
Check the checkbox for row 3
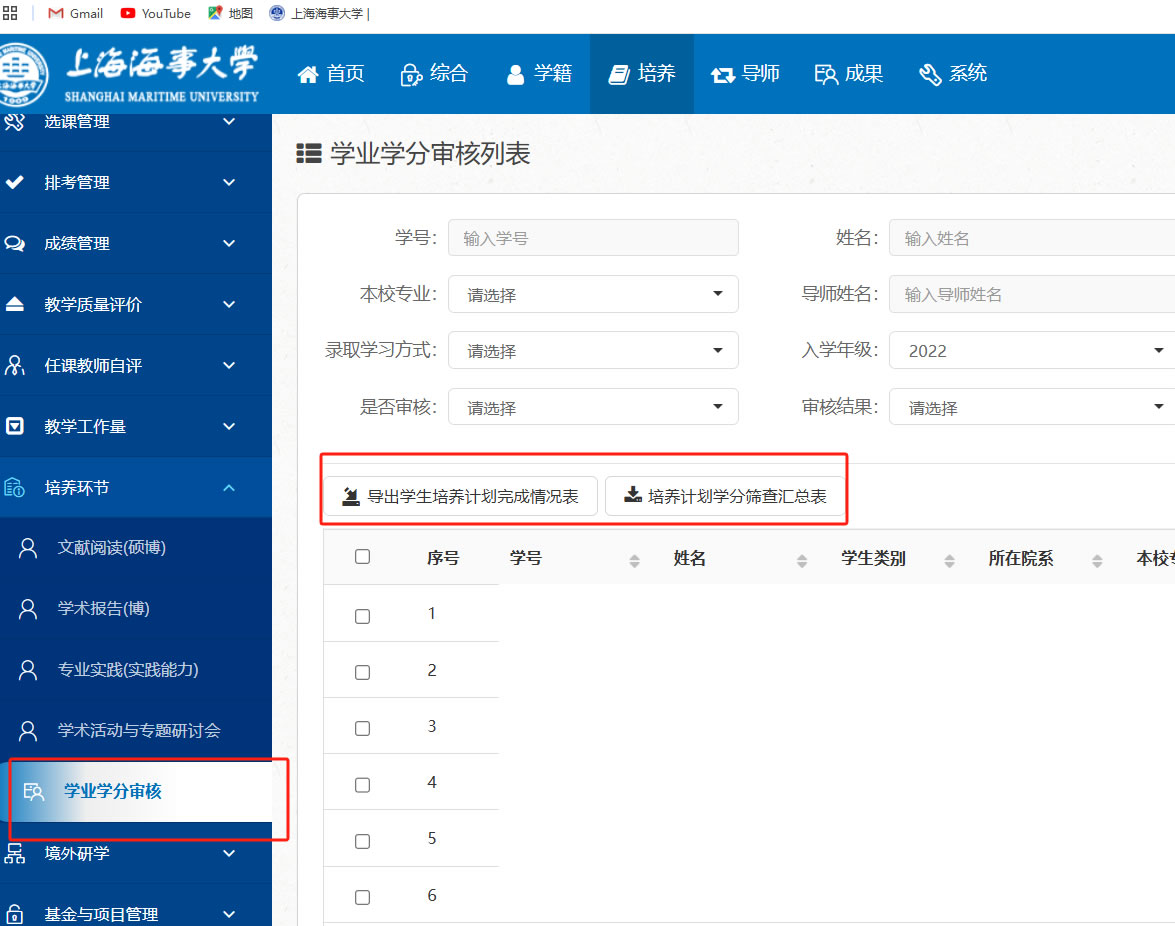[x=363, y=728]
